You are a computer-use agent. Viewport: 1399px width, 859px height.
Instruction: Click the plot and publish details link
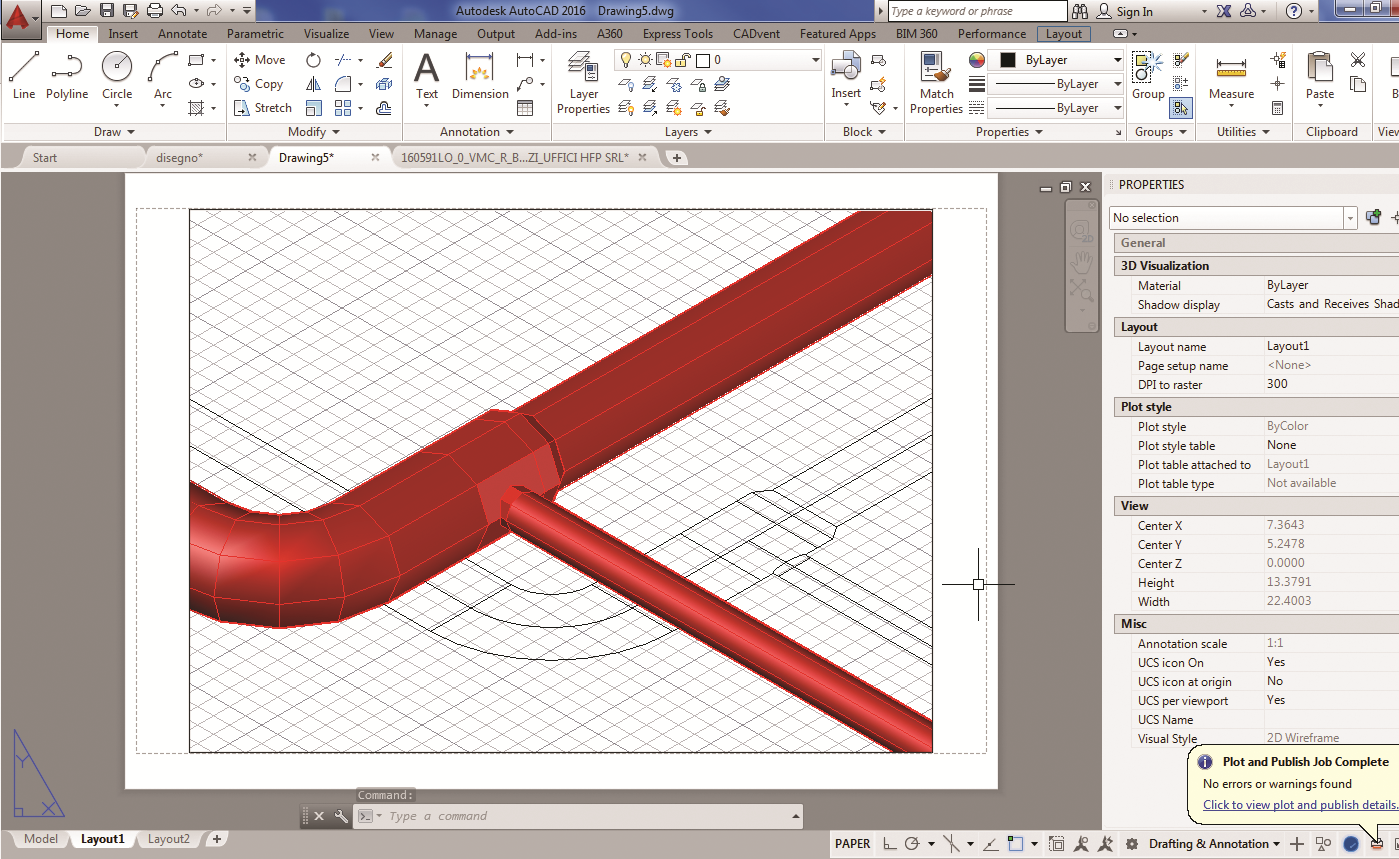(1299, 805)
